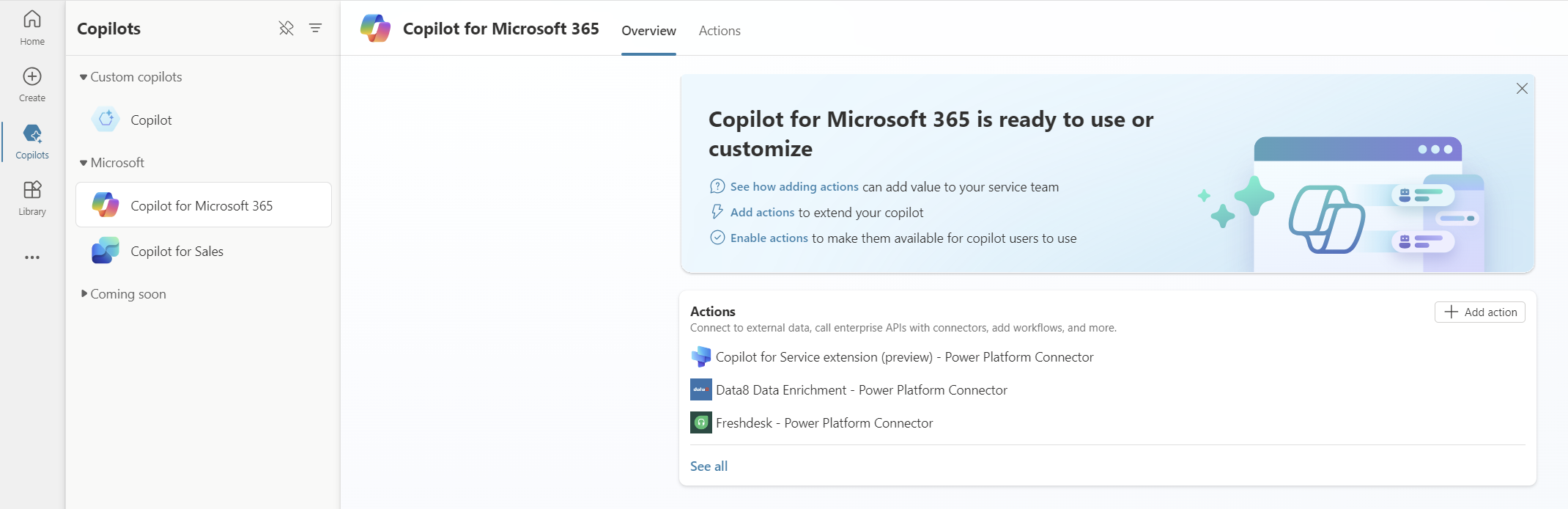This screenshot has width=1568, height=509.
Task: Select Copilot for Sales in the list
Action: [177, 252]
